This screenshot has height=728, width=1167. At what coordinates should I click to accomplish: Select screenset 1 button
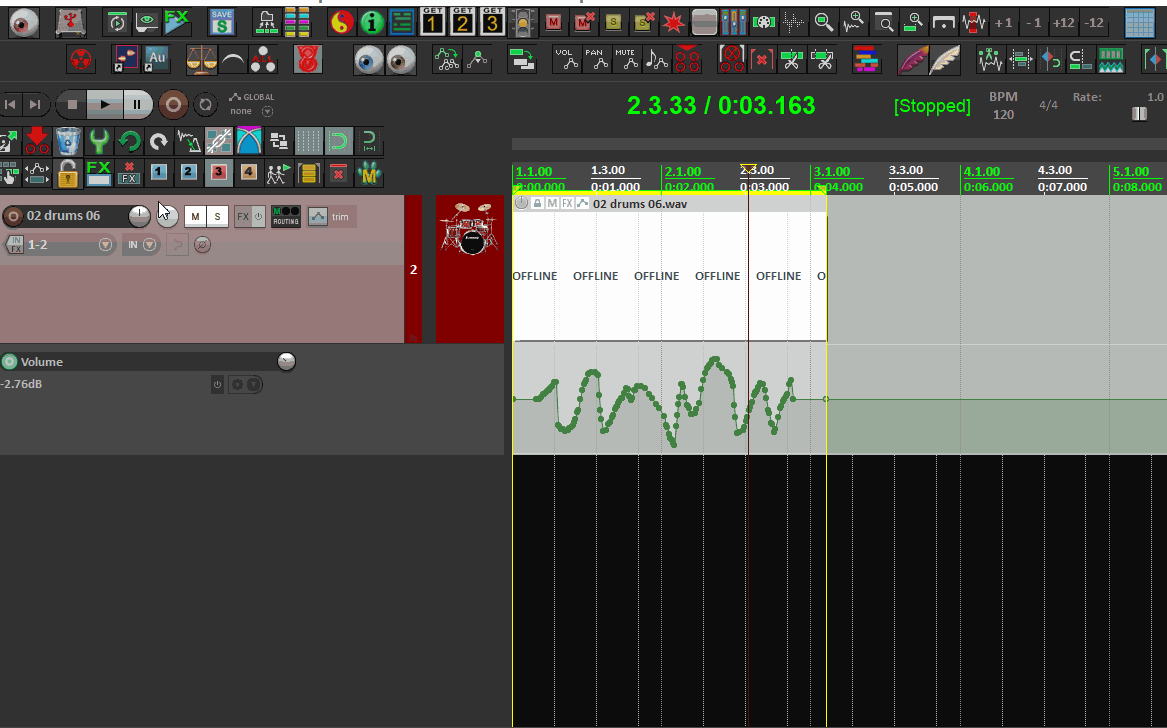[x=159, y=173]
